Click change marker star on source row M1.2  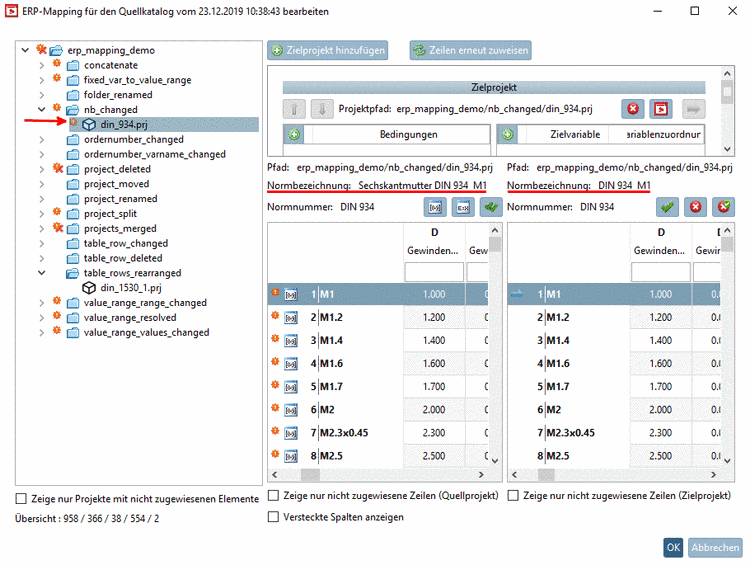(x=275, y=315)
